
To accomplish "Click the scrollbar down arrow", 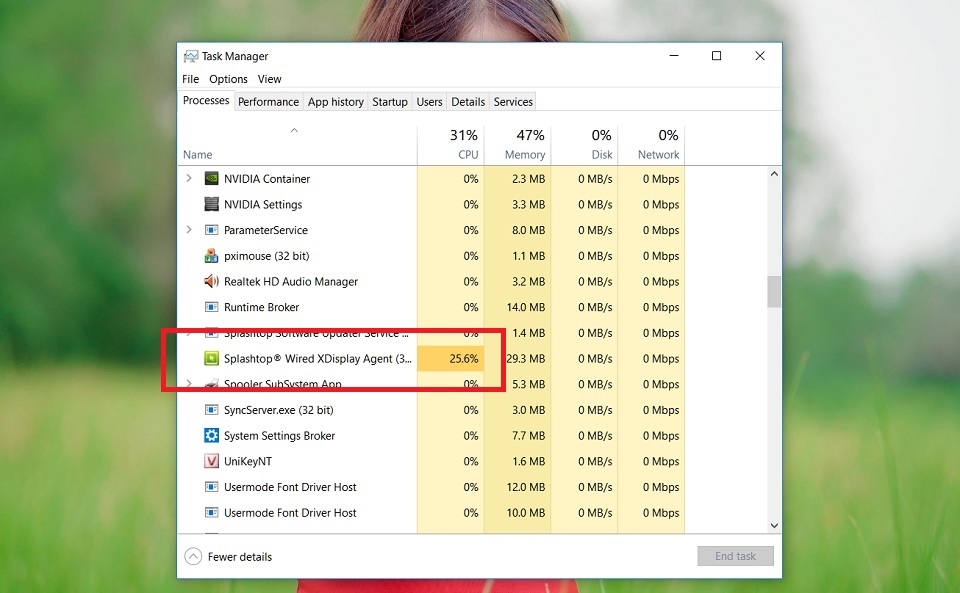I will pyautogui.click(x=774, y=525).
